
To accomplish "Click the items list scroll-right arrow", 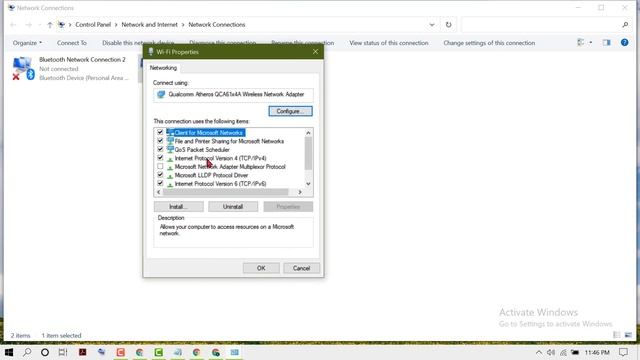I will pyautogui.click(x=300, y=192).
